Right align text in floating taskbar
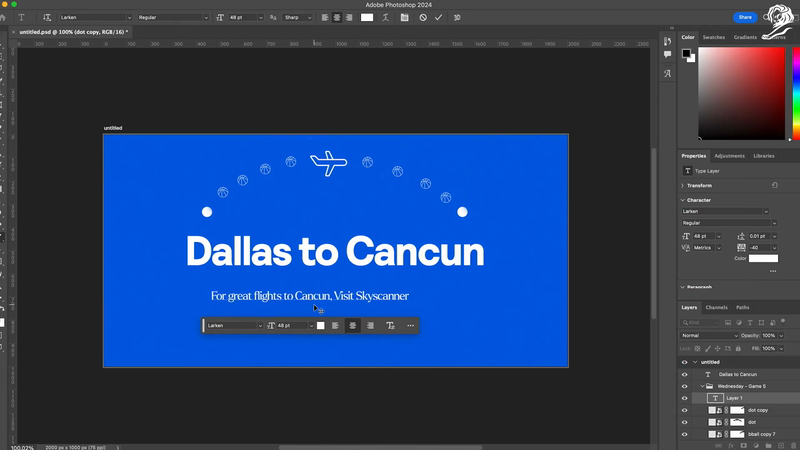The height and width of the screenshot is (450, 800). click(x=370, y=326)
